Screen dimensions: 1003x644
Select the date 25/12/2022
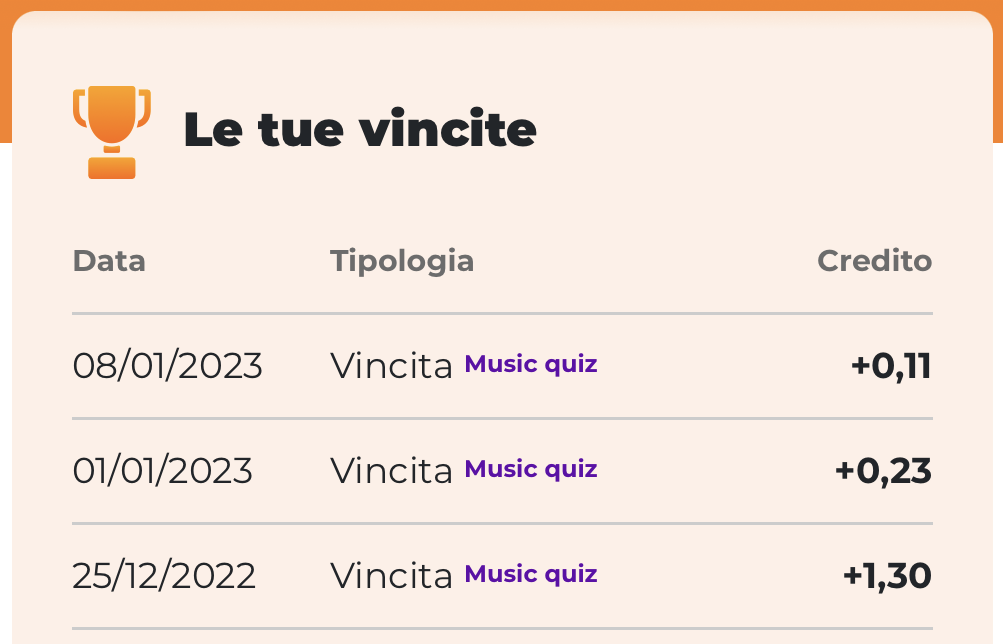(x=164, y=576)
